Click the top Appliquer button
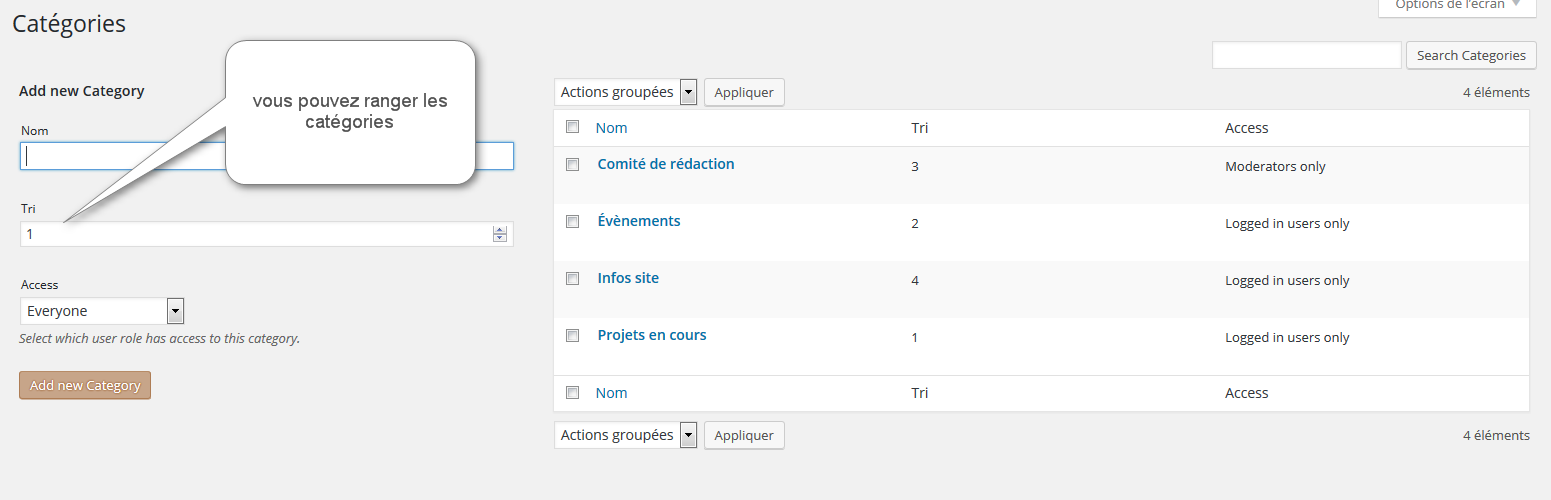This screenshot has width=1551, height=500. click(745, 92)
